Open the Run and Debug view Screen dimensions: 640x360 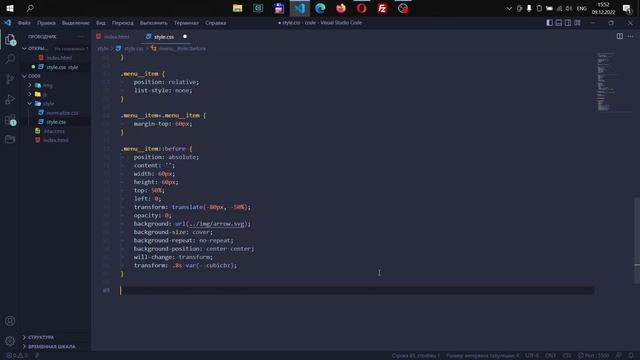pyautogui.click(x=10, y=99)
